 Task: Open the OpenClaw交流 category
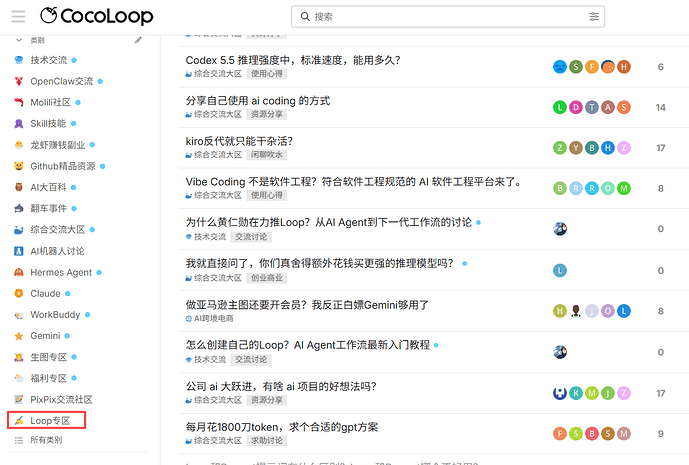pyautogui.click(x=62, y=81)
